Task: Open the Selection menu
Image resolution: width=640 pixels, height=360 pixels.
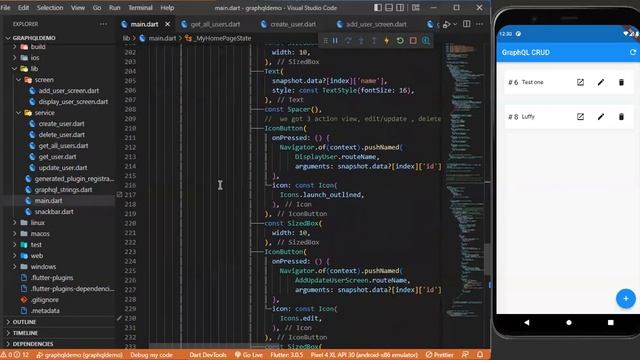Action: point(50,7)
